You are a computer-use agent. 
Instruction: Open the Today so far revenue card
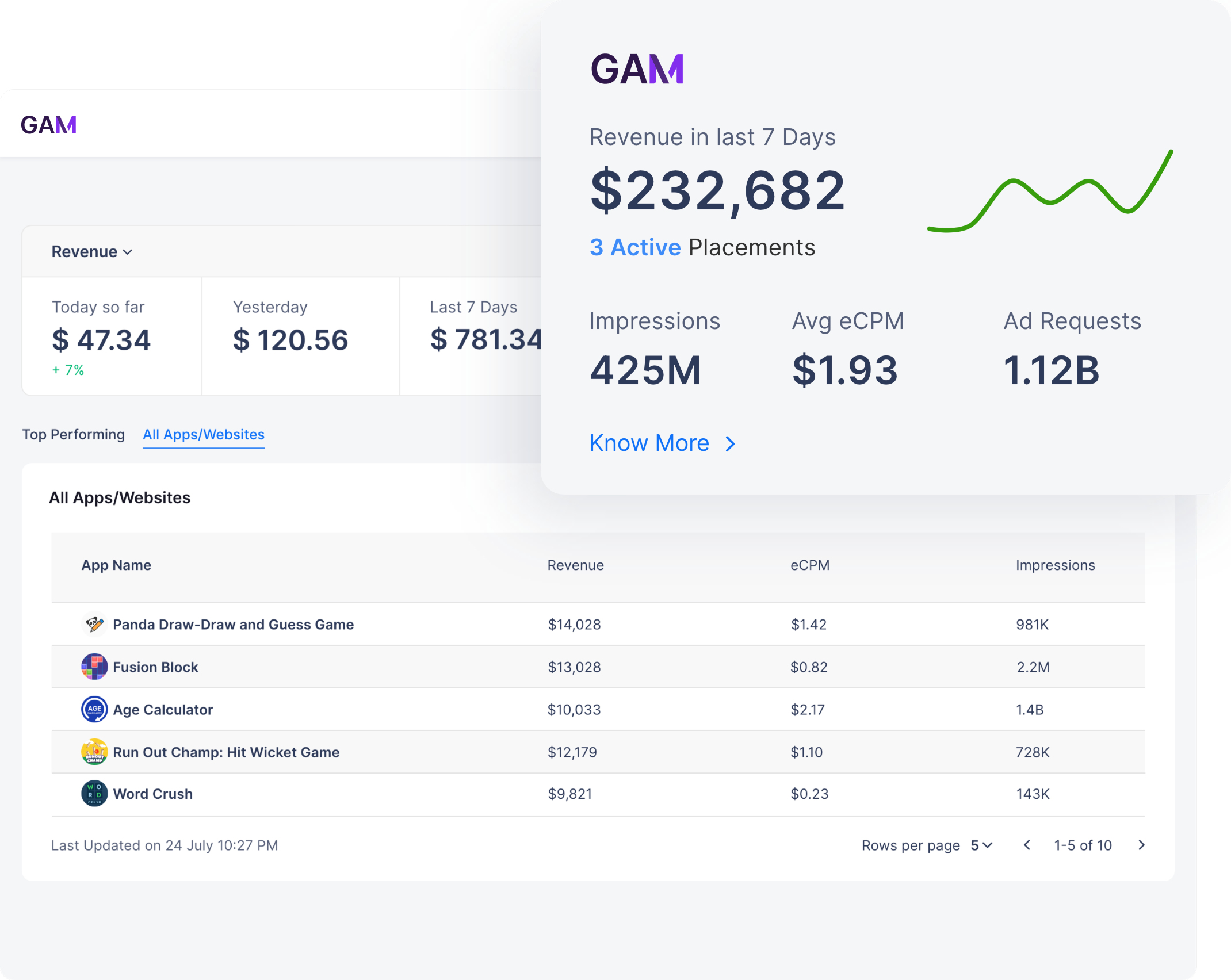coord(112,336)
